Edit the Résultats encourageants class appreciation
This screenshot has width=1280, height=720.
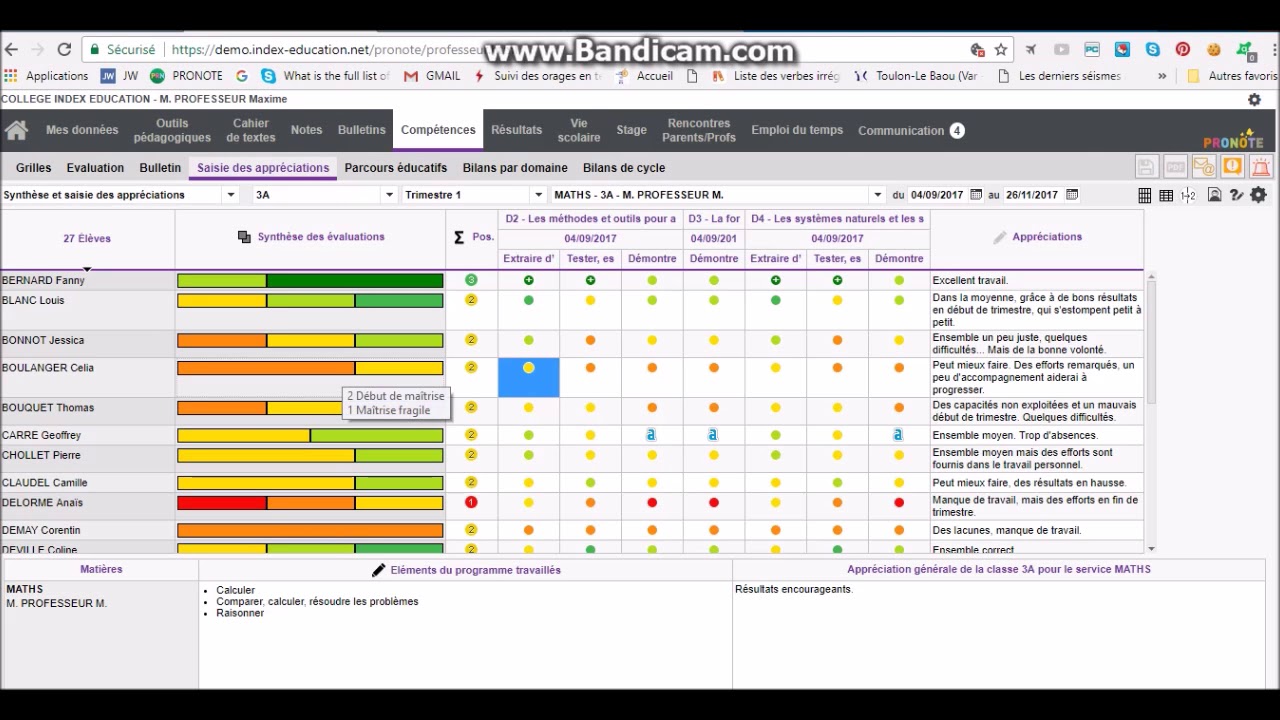999,633
